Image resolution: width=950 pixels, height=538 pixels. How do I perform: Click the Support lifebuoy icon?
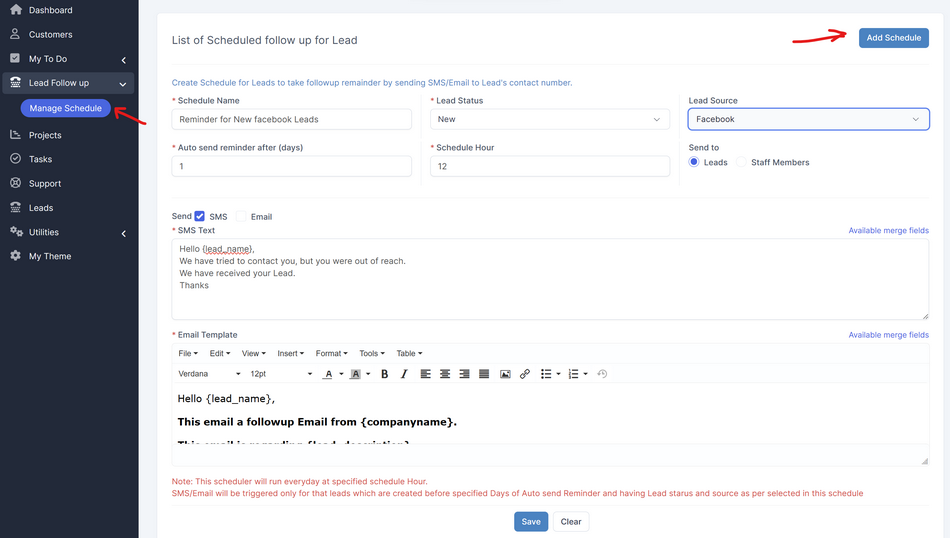(15, 183)
